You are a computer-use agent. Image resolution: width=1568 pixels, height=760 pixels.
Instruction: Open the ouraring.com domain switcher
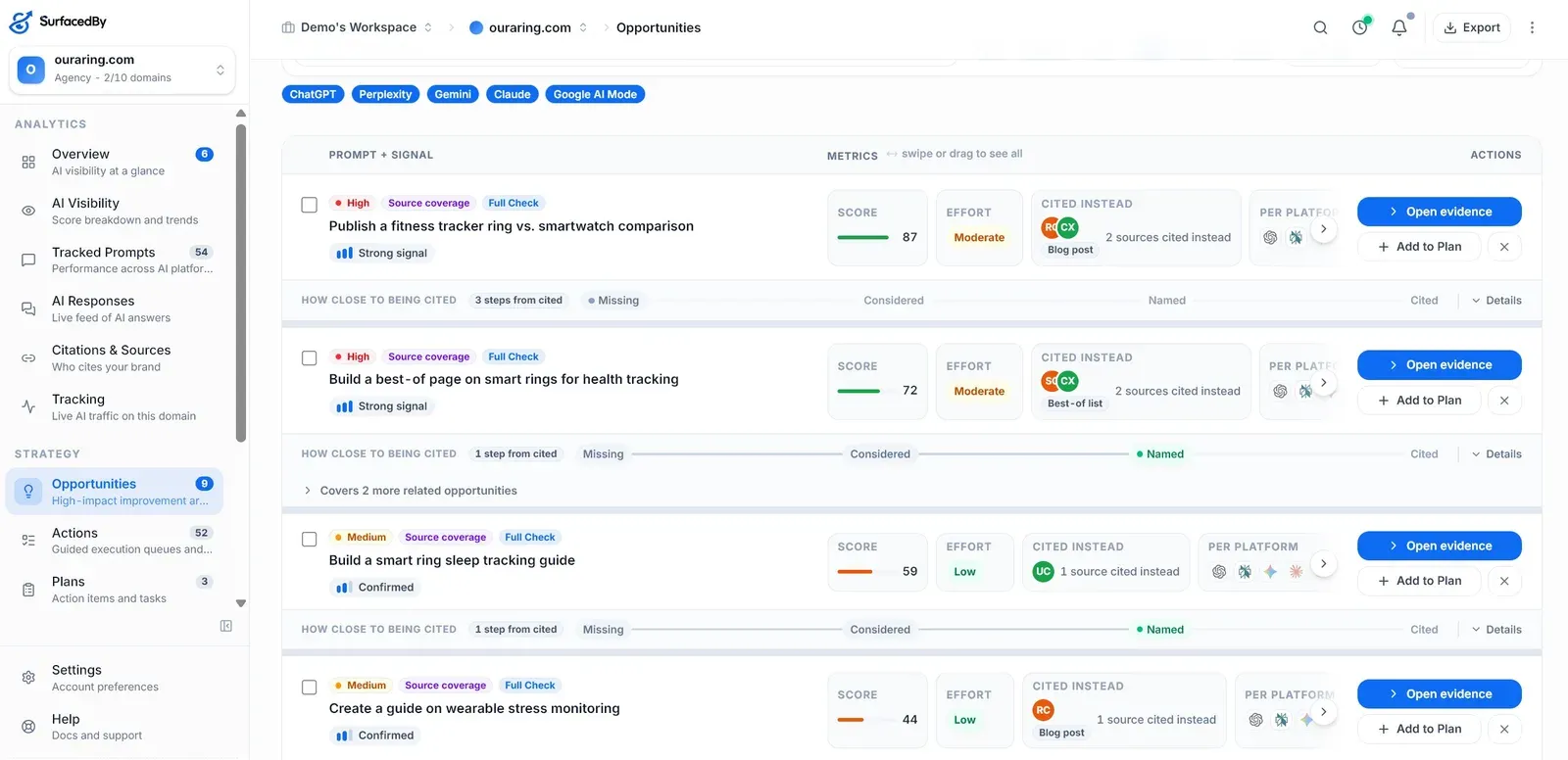[x=122, y=70]
